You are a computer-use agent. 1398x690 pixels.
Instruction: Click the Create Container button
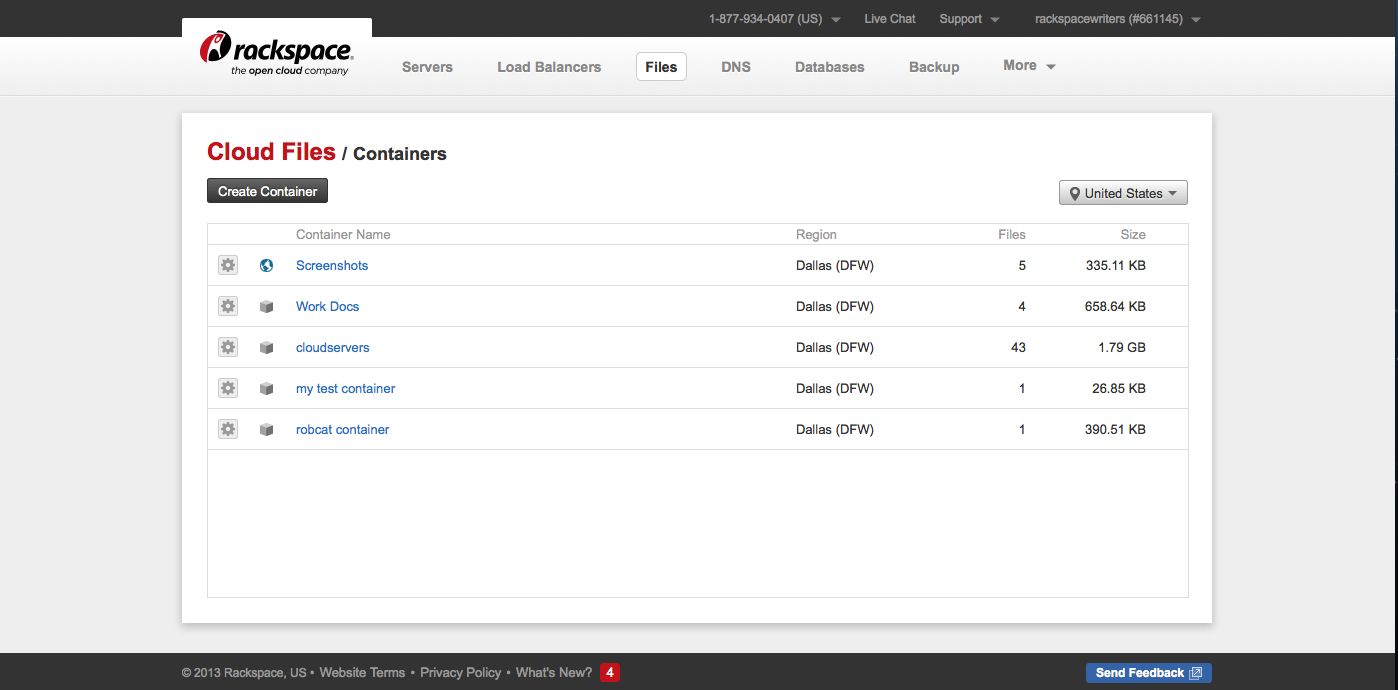266,190
